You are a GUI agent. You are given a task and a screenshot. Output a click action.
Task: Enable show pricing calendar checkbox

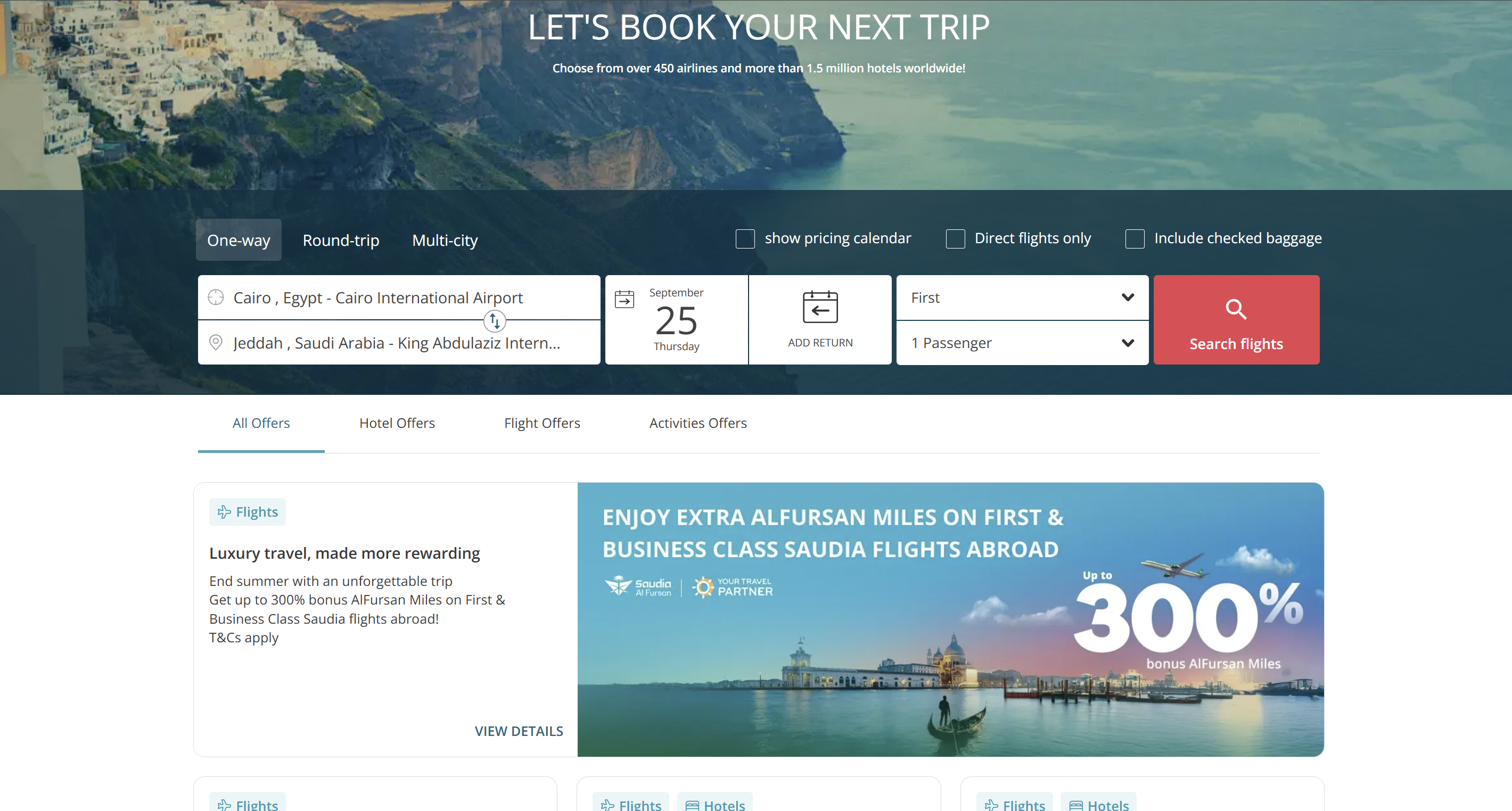pos(745,239)
